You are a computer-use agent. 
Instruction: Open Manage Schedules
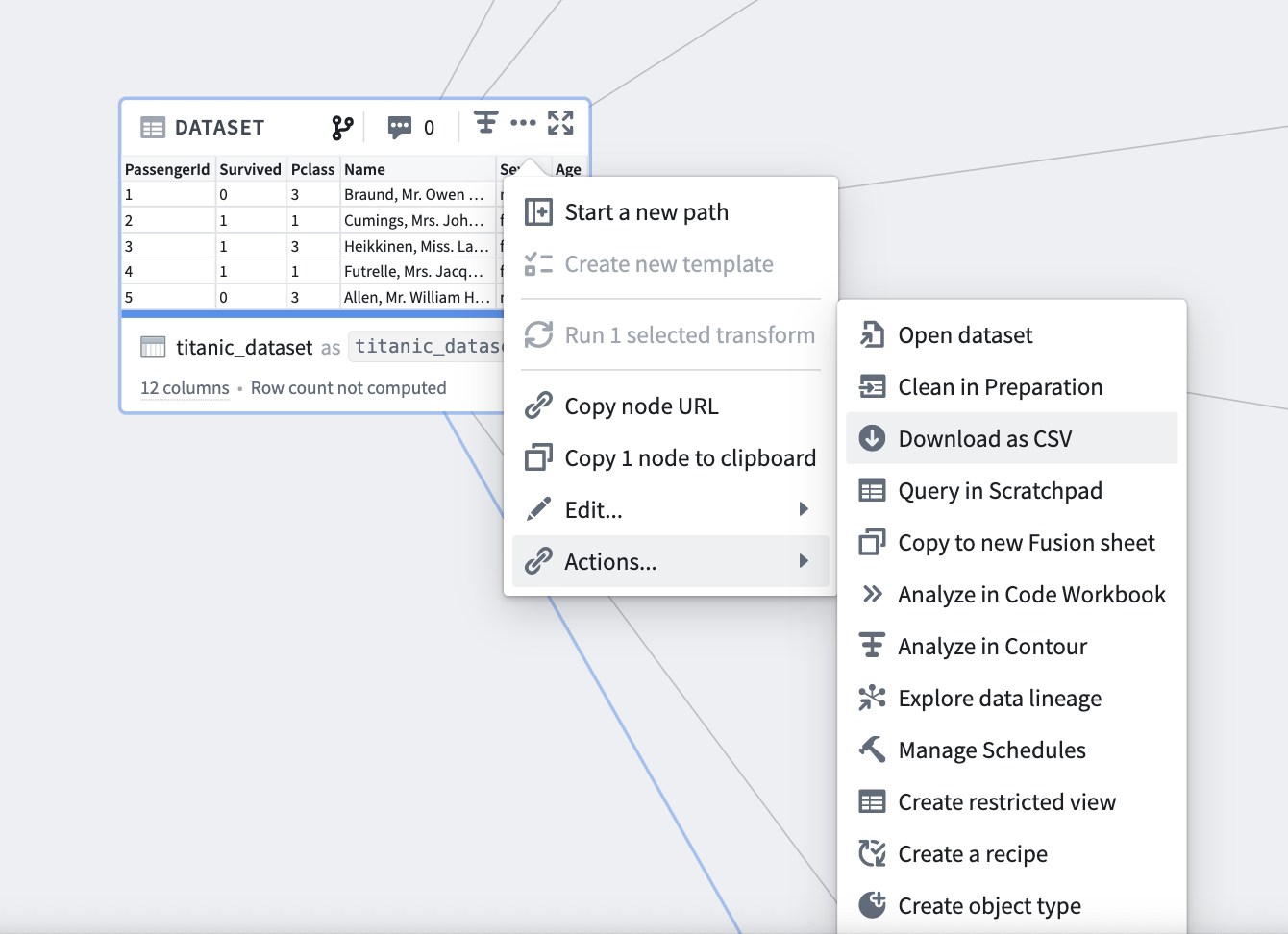coord(1012,750)
